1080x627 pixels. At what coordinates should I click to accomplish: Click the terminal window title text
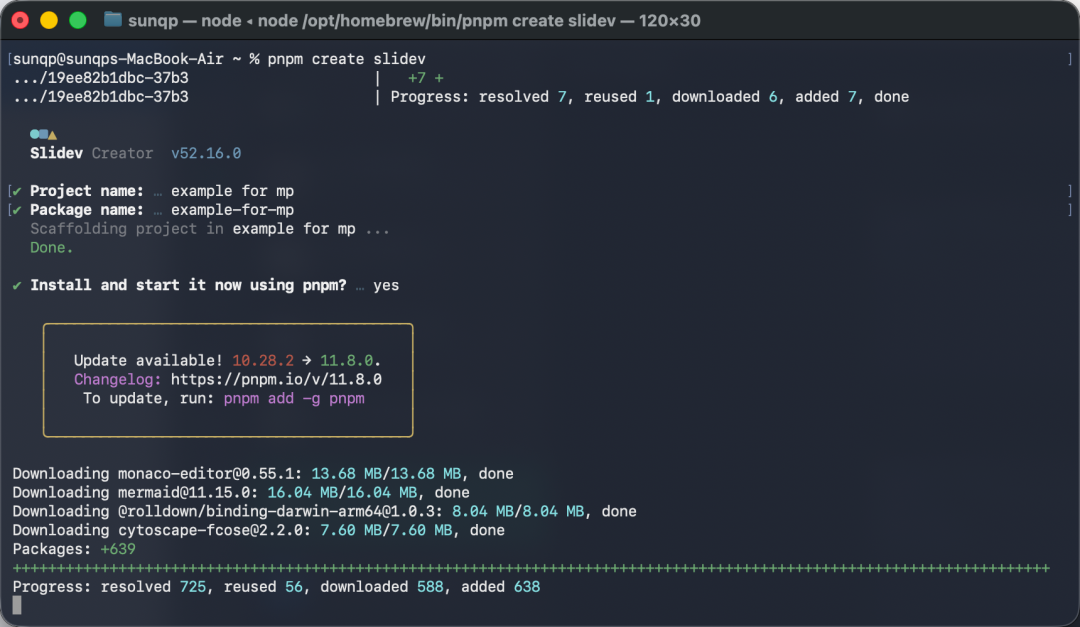414,21
